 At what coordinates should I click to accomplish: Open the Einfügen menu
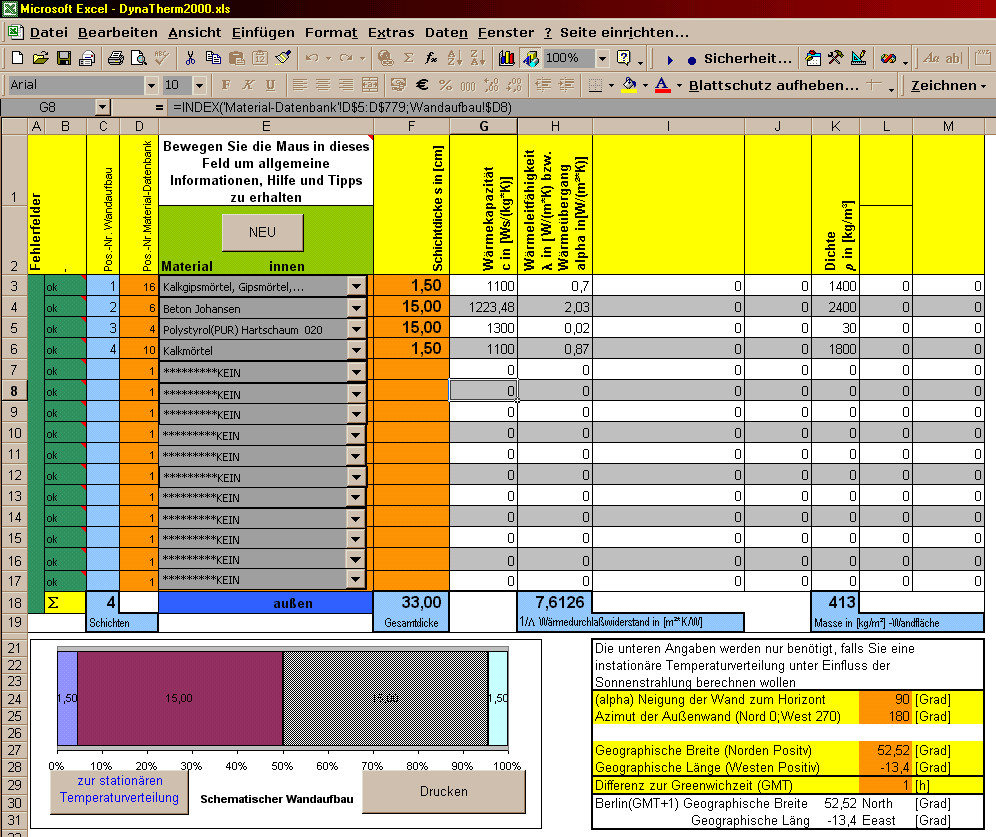pos(263,32)
